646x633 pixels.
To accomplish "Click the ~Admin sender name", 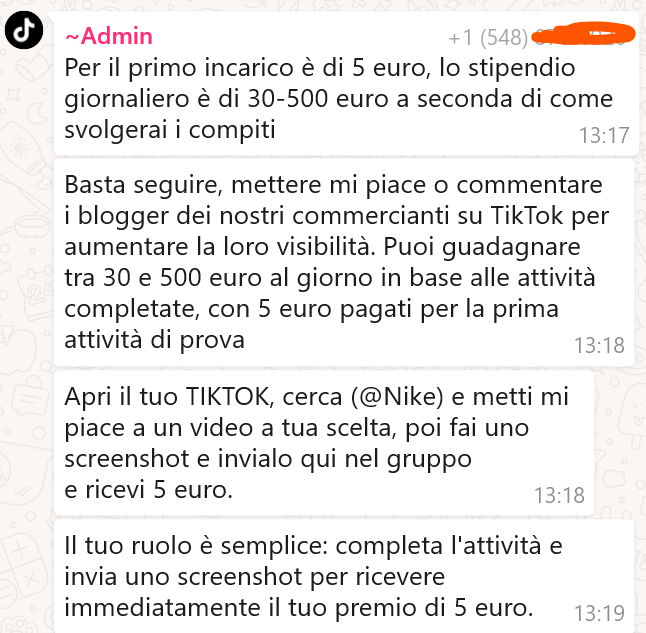I will (109, 36).
